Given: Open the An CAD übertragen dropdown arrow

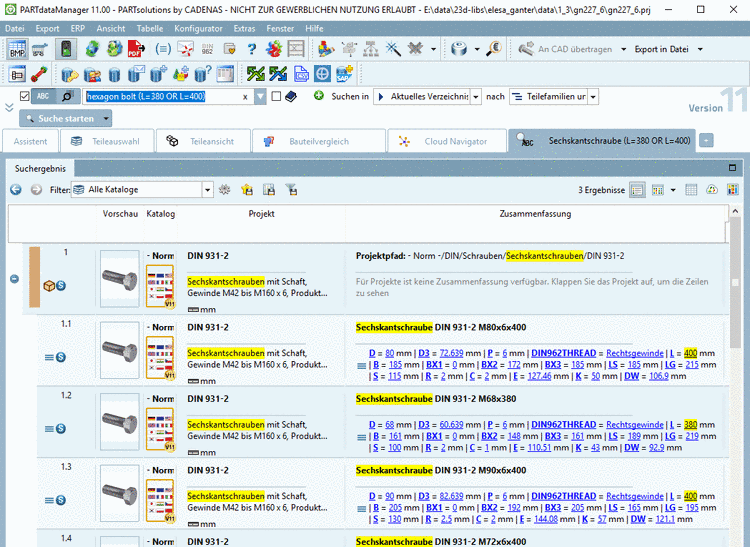Looking at the screenshot, I should click(x=623, y=49).
